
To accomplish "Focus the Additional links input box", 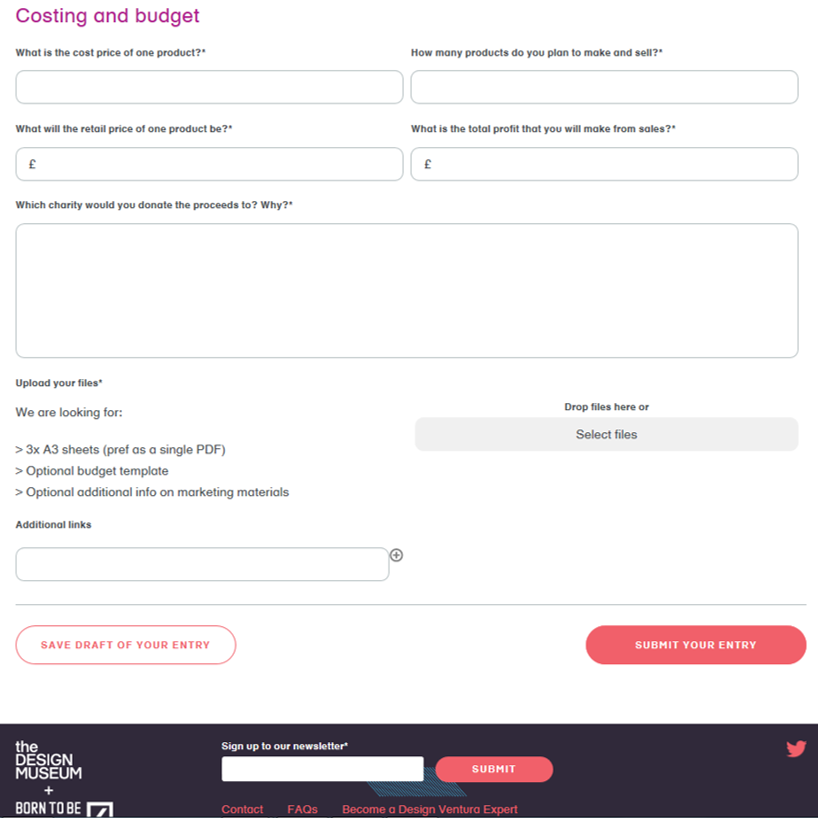I will pos(202,564).
